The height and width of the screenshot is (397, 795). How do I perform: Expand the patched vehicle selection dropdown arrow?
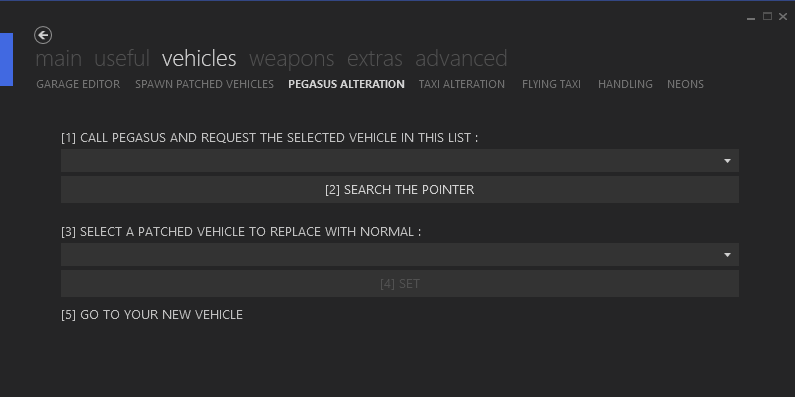point(727,255)
